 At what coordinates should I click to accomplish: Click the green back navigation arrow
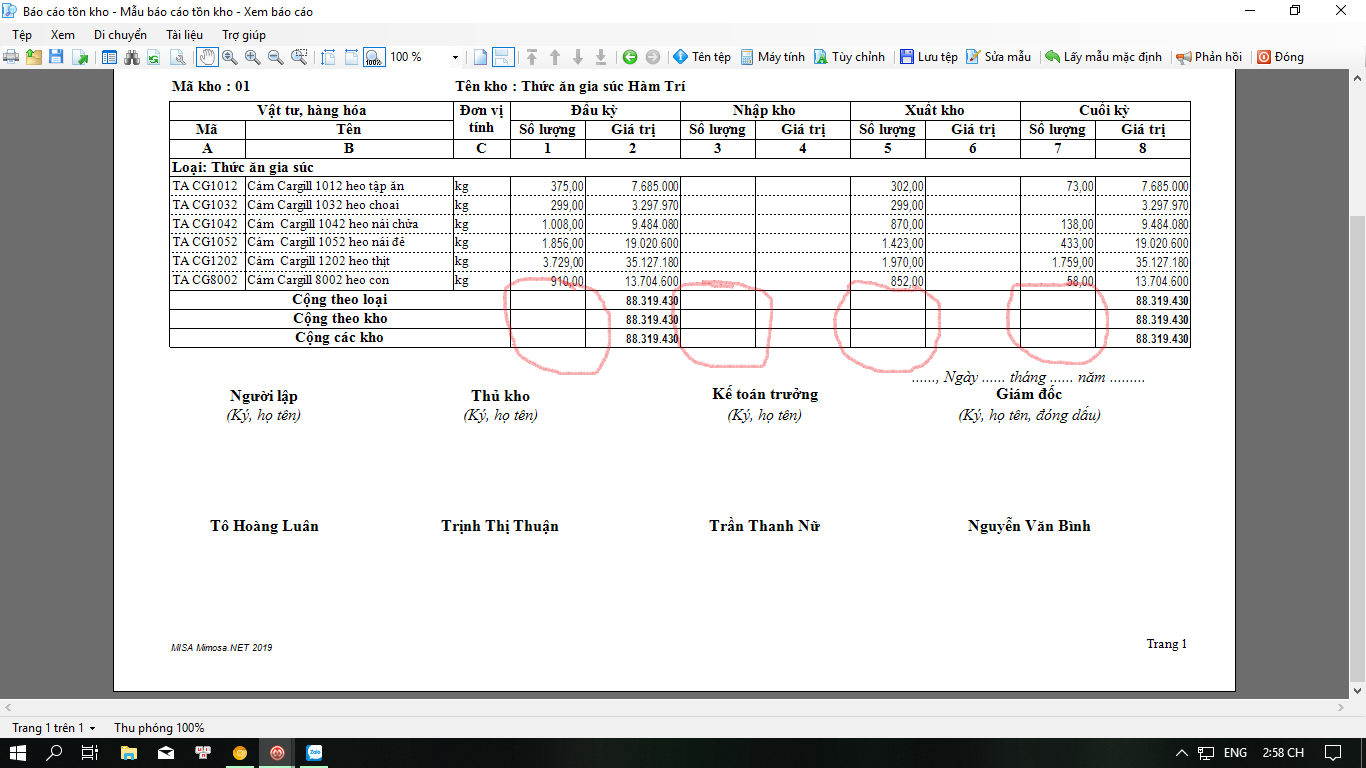coord(630,57)
